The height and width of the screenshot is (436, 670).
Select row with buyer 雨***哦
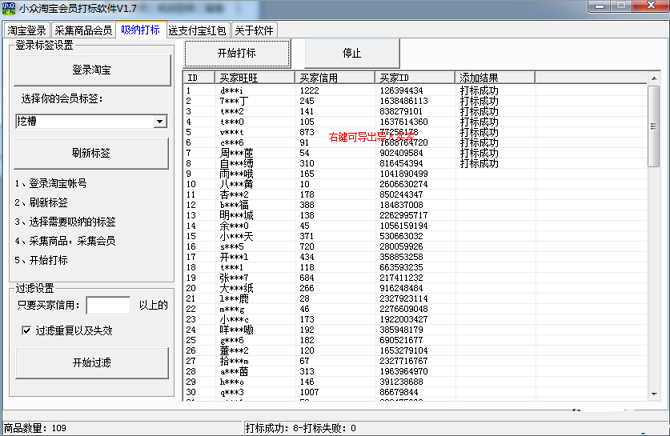pyautogui.click(x=415, y=174)
